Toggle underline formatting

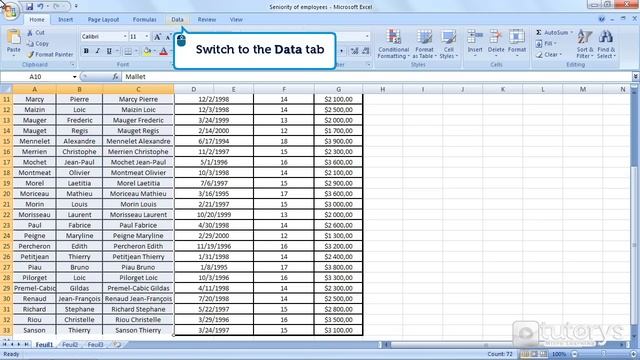(109, 51)
